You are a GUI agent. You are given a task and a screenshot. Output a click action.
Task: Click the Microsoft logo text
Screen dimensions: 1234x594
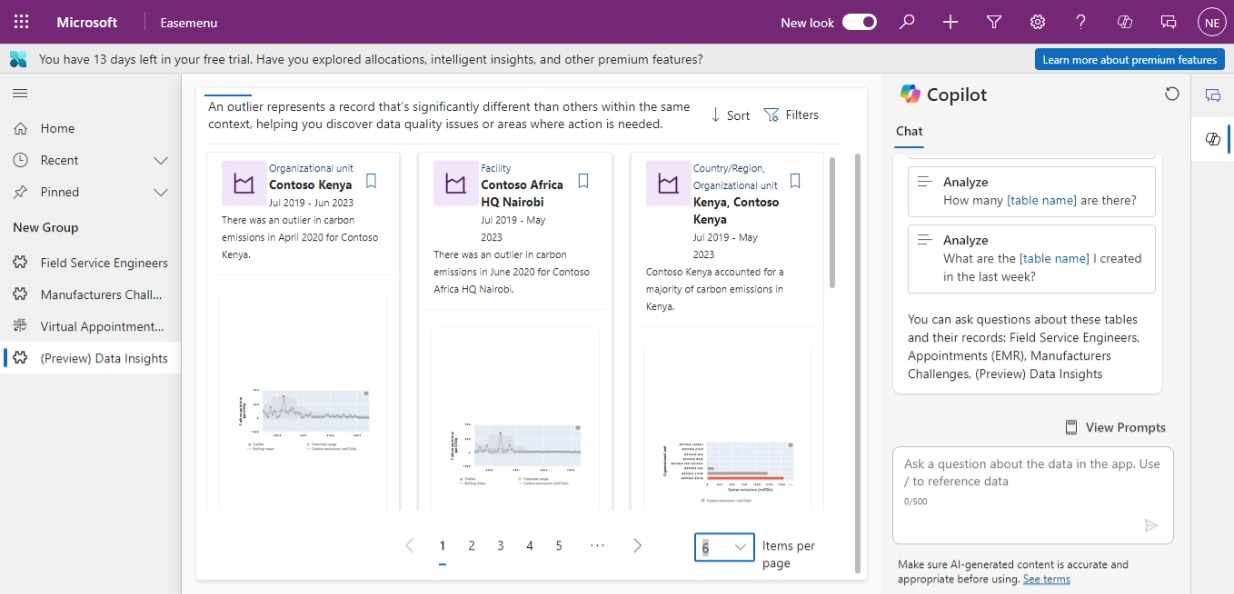(x=87, y=22)
